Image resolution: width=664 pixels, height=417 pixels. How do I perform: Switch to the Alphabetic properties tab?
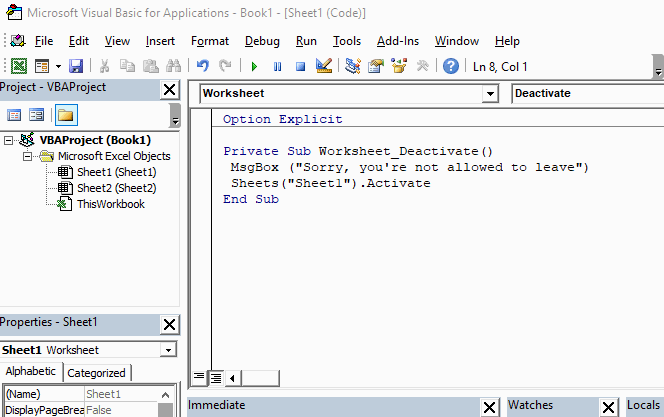coord(30,371)
